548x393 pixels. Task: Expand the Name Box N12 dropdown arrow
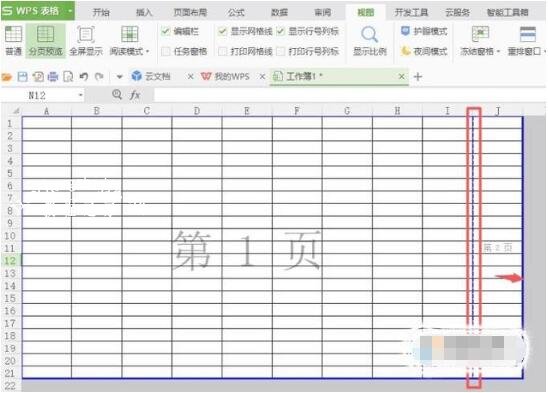80,95
